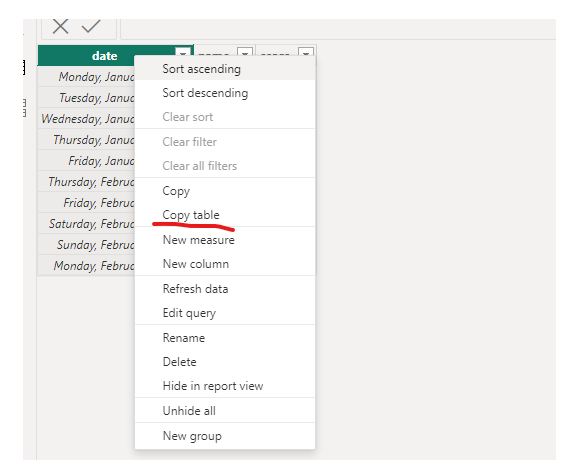Select the 'Friday, Febru...' date cell
Image resolution: width=577 pixels, height=461 pixels.
point(86,202)
